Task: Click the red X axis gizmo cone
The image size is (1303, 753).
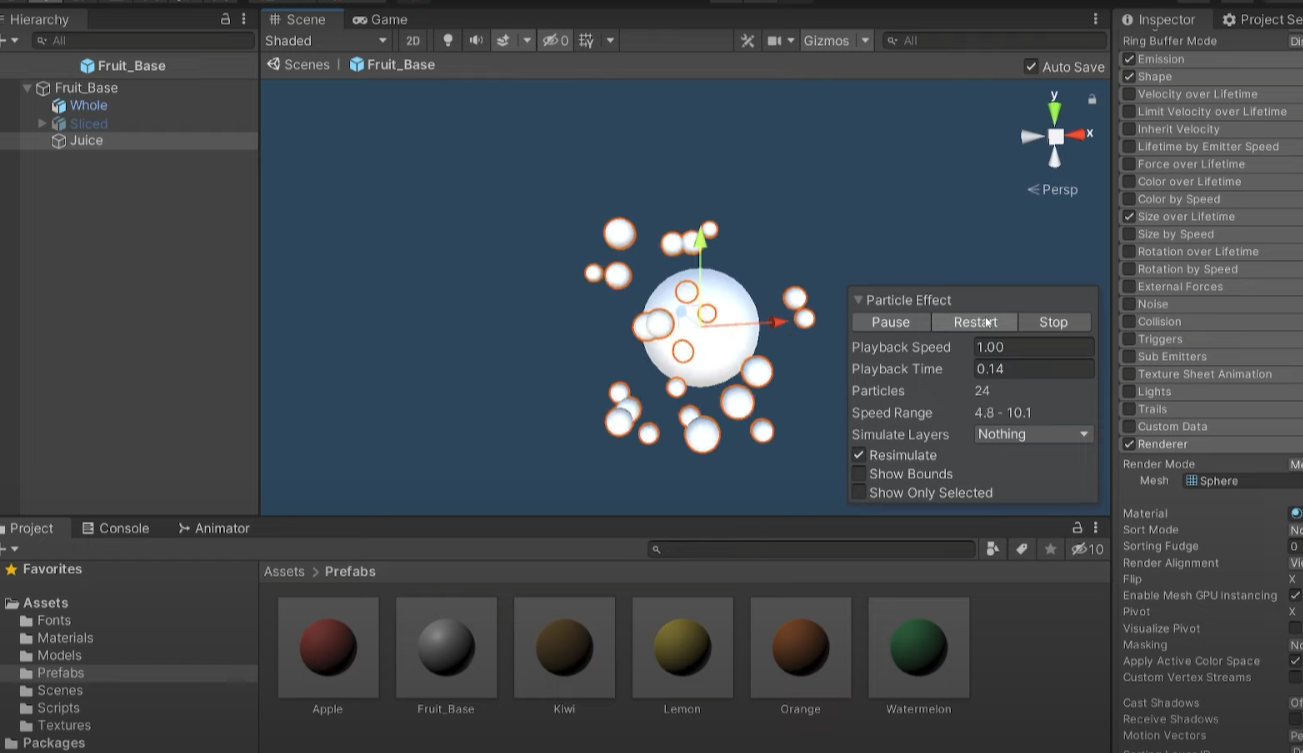Action: click(1076, 134)
